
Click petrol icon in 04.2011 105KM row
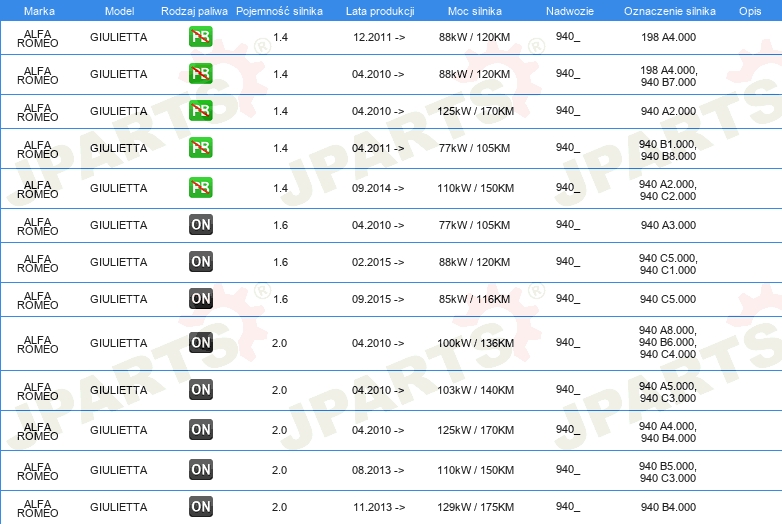click(200, 148)
